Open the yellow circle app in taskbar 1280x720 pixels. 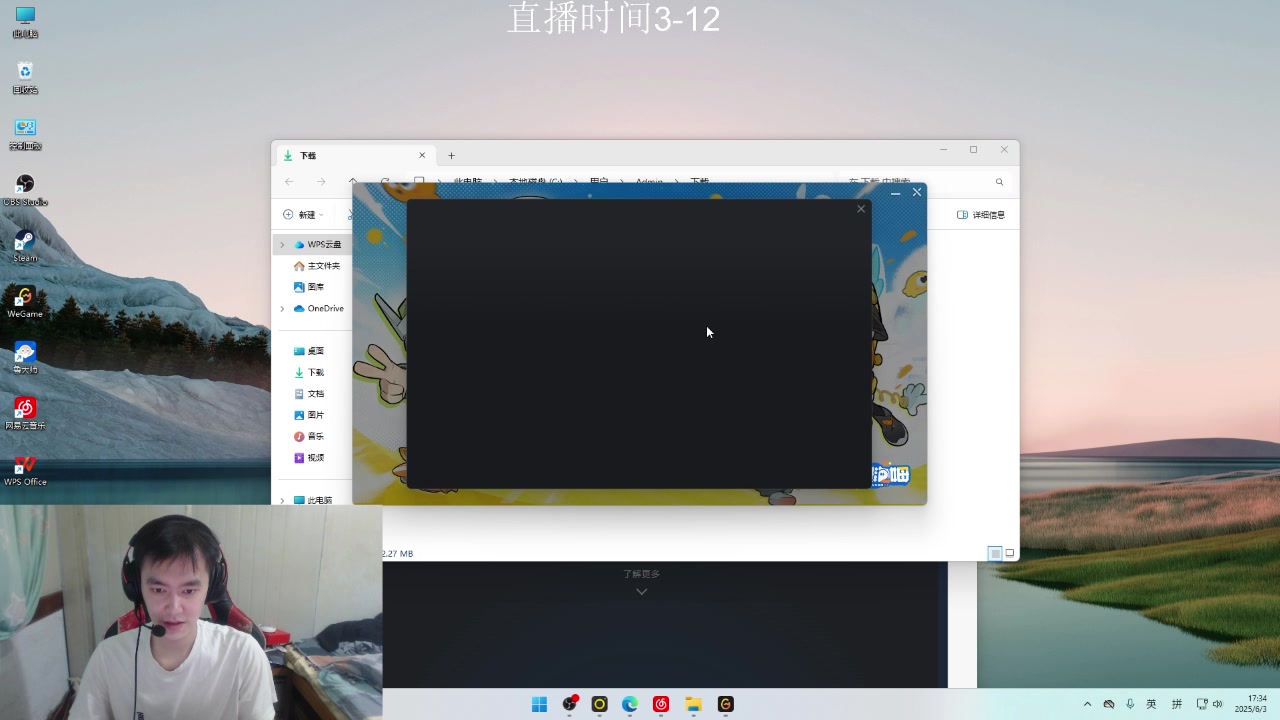click(599, 704)
